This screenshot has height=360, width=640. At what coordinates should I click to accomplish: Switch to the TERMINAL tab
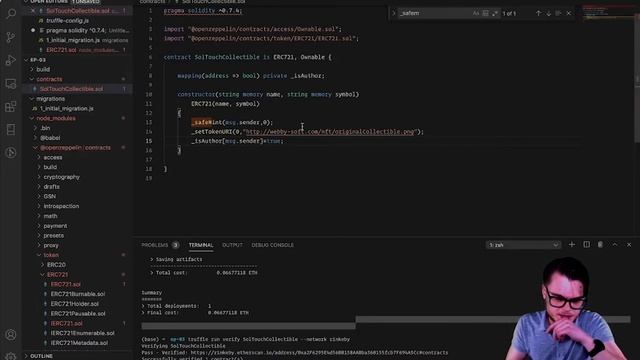[x=201, y=245]
